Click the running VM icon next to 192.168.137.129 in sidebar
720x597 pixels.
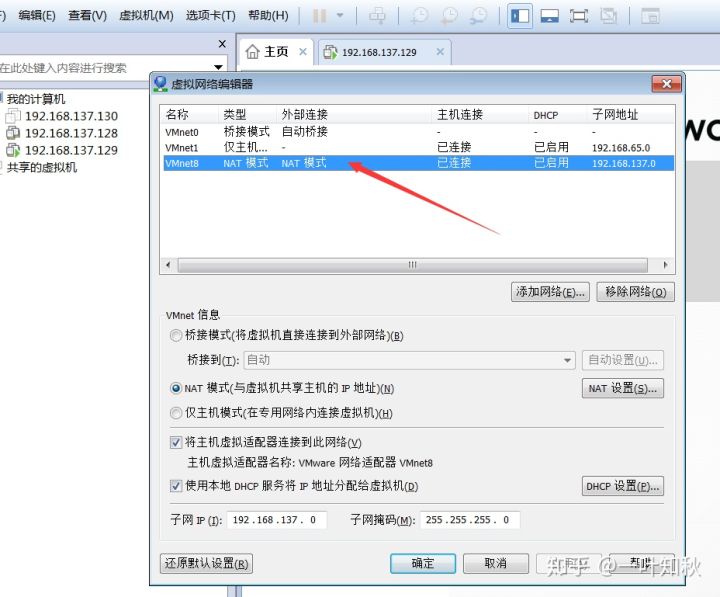[x=13, y=150]
